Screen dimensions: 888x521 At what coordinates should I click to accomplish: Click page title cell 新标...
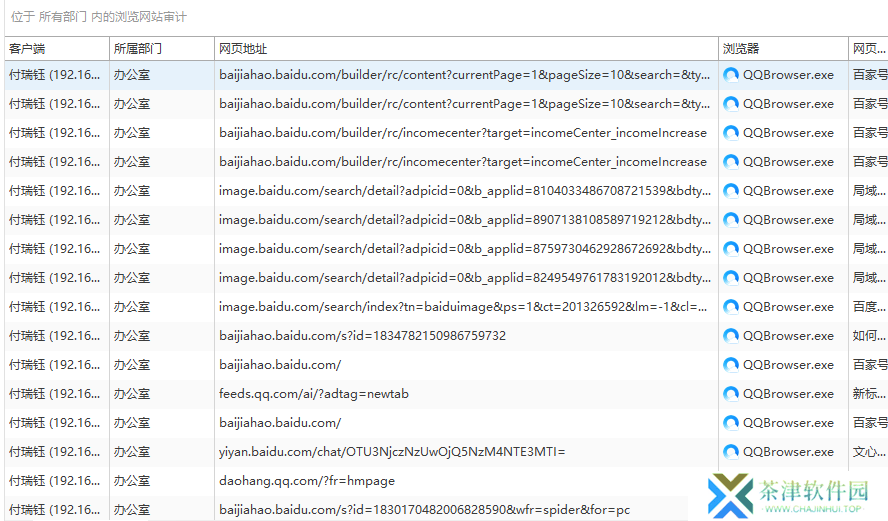(869, 394)
